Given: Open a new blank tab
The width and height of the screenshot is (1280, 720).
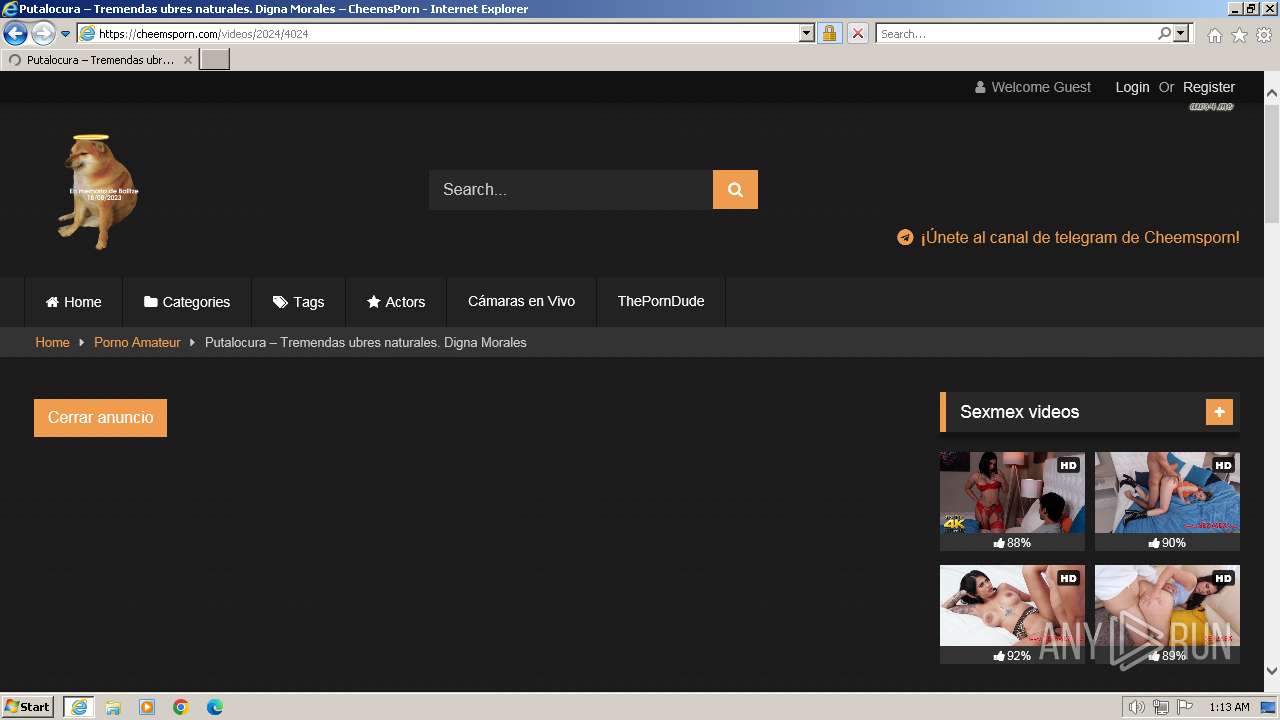Looking at the screenshot, I should 215,60.
